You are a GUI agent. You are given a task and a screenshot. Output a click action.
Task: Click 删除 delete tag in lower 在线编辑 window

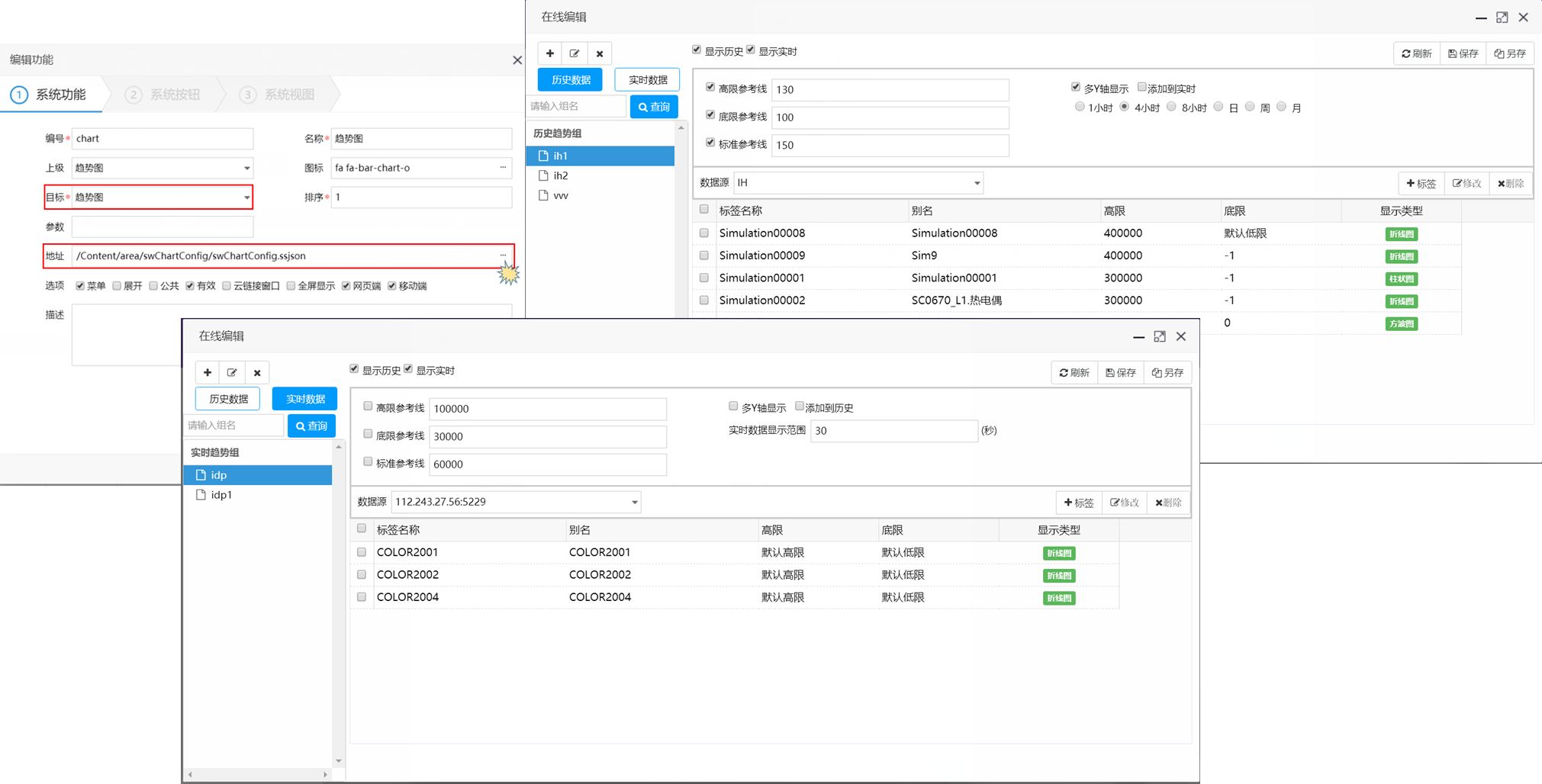point(1168,502)
